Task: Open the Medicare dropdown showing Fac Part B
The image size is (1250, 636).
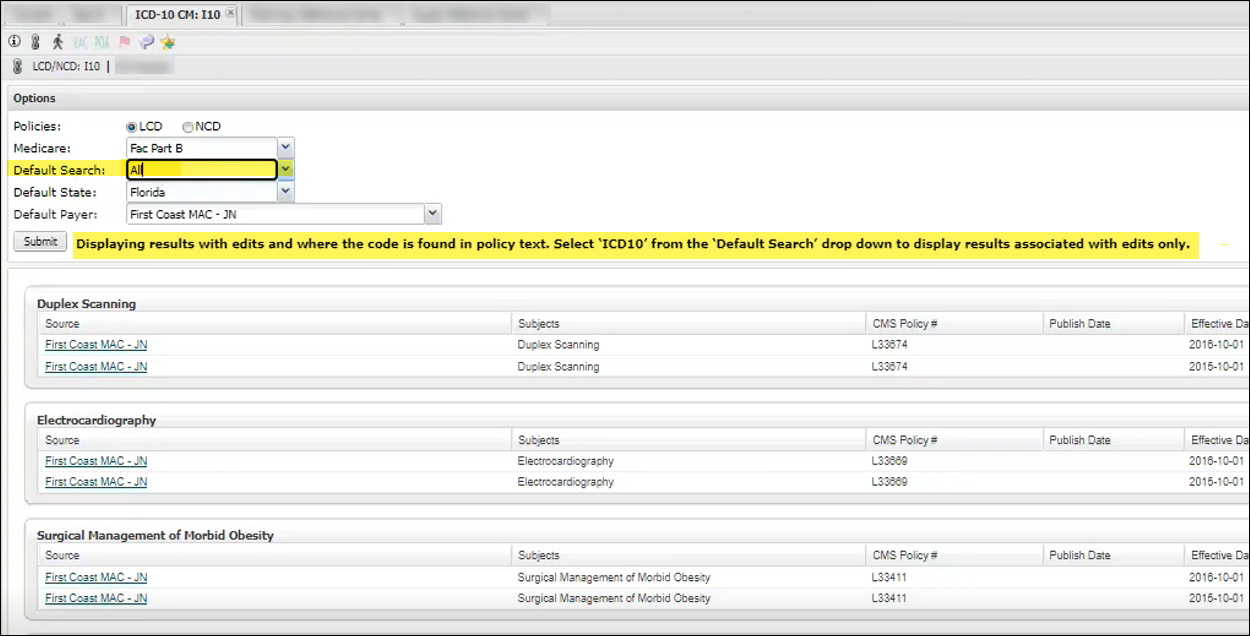Action: click(x=285, y=148)
